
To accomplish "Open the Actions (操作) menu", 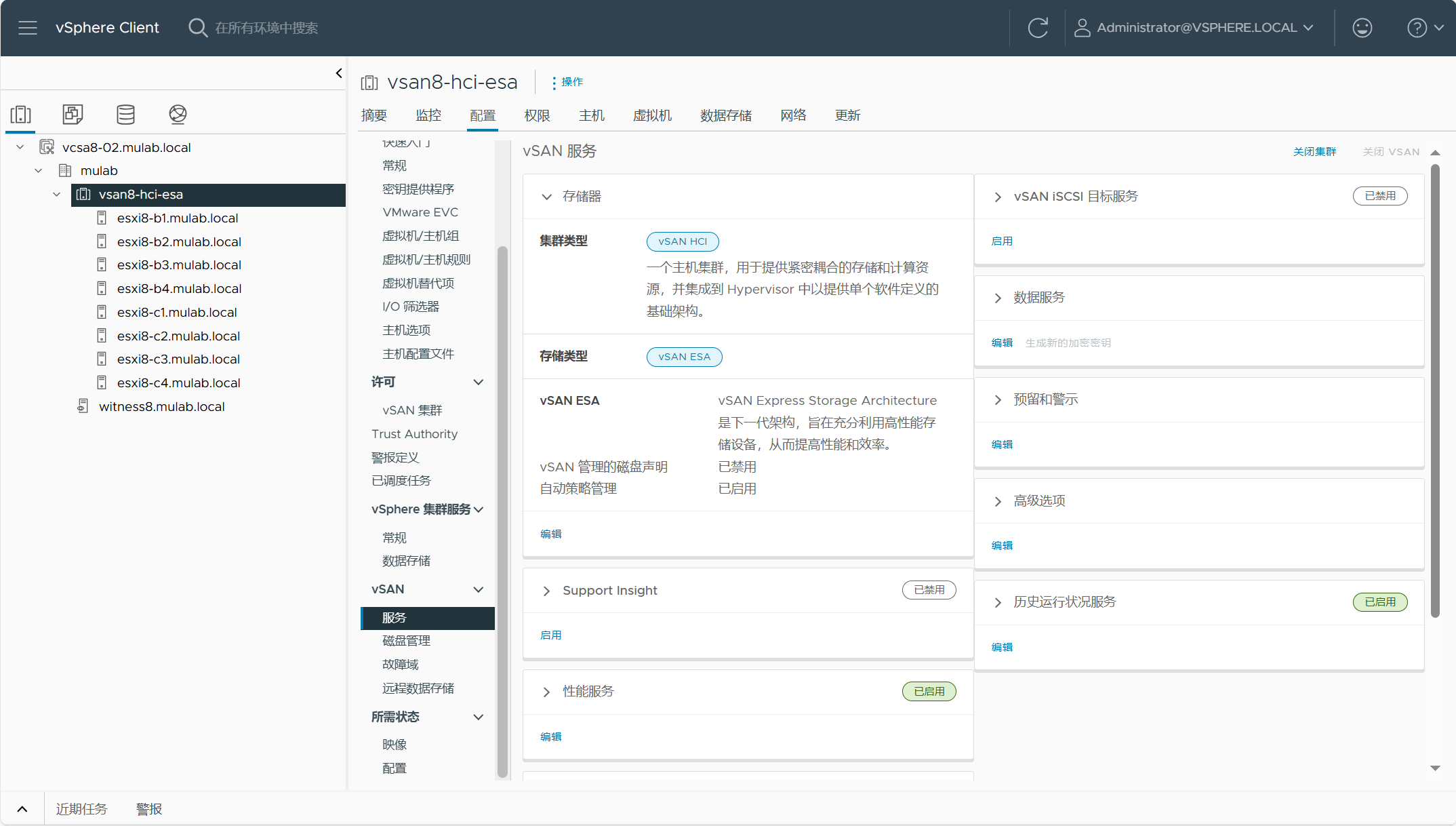I will pos(567,82).
